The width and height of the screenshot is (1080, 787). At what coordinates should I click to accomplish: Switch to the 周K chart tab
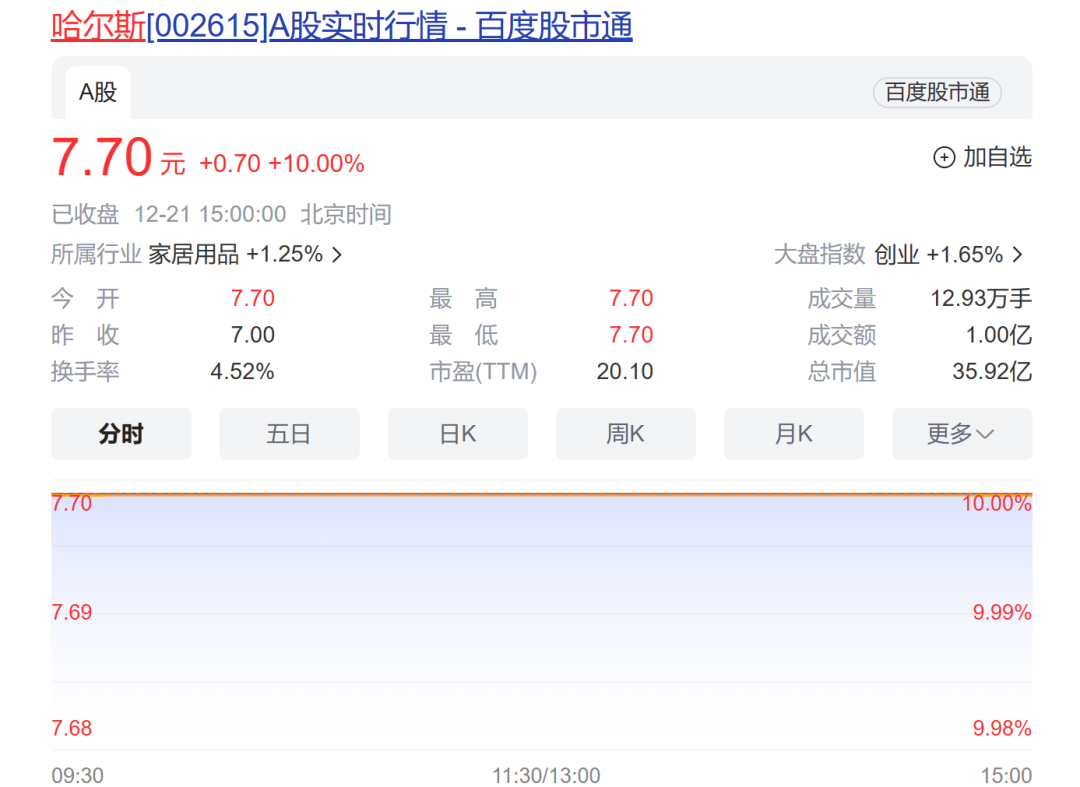[625, 434]
